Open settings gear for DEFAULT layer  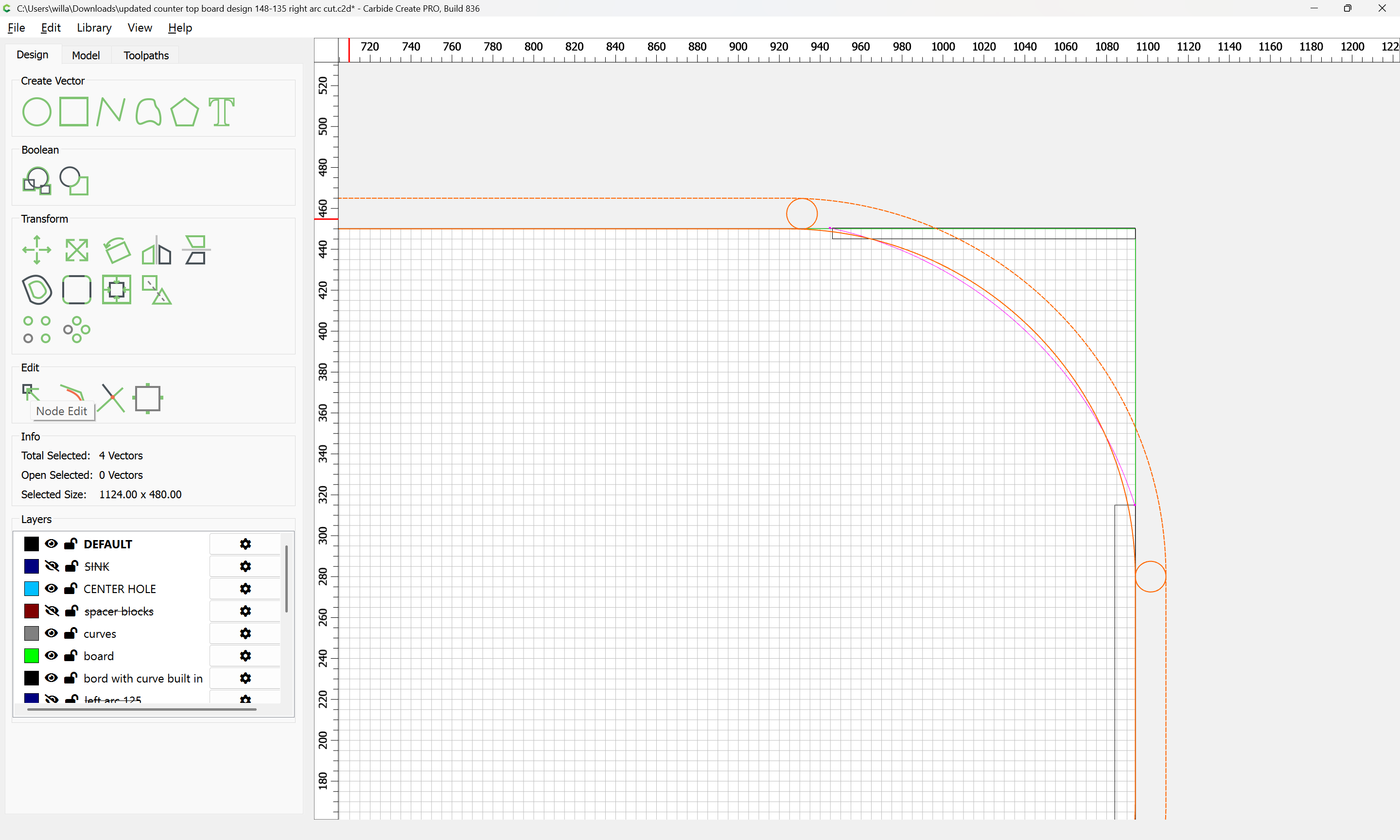245,544
